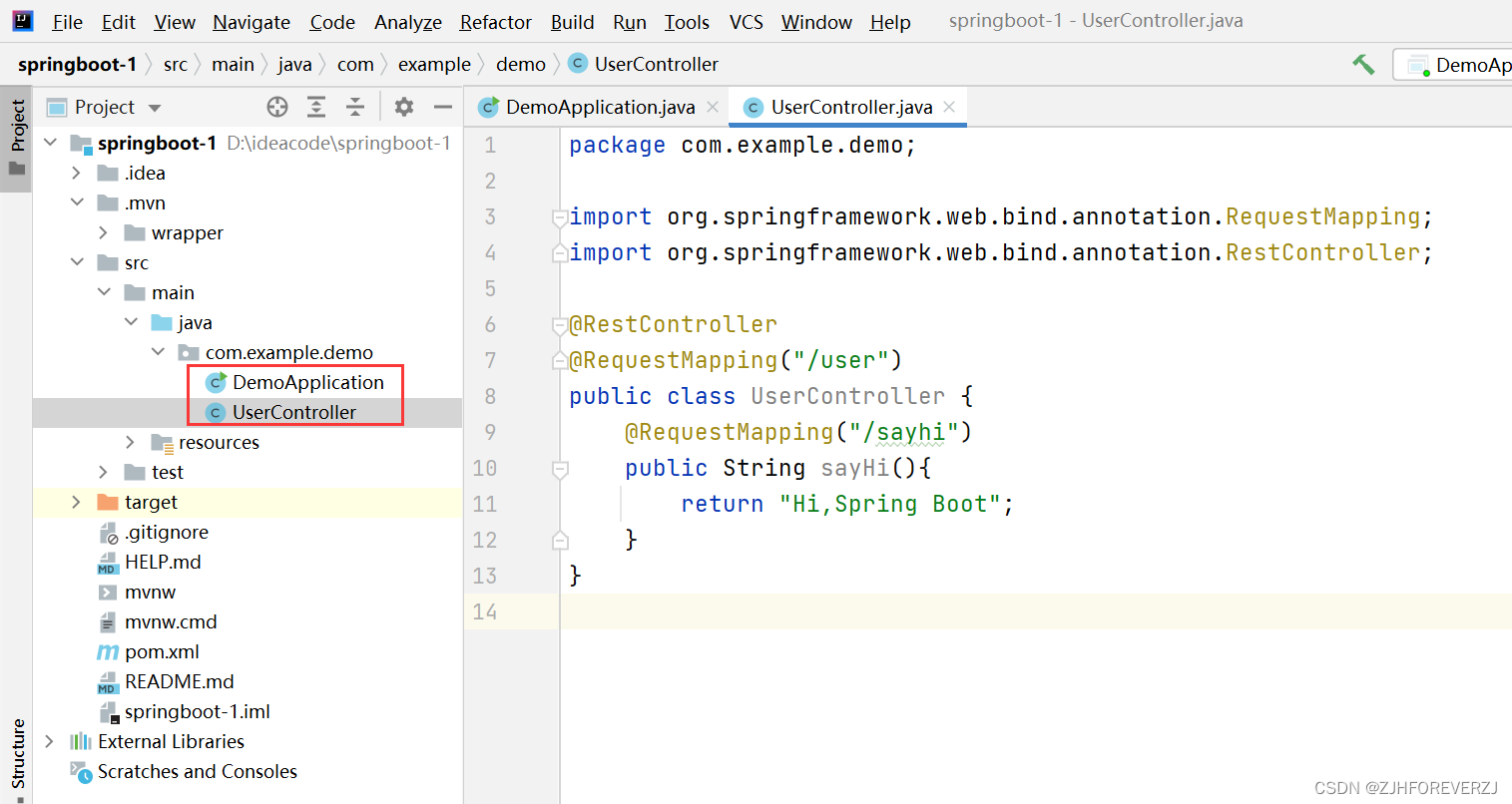Open the Build menu
This screenshot has height=804, width=1512.
click(573, 22)
